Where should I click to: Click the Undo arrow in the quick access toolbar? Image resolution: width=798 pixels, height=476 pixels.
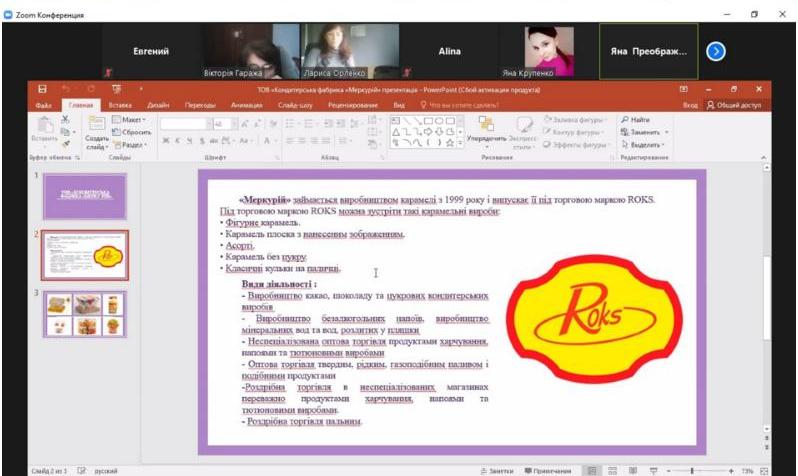[x=66, y=89]
